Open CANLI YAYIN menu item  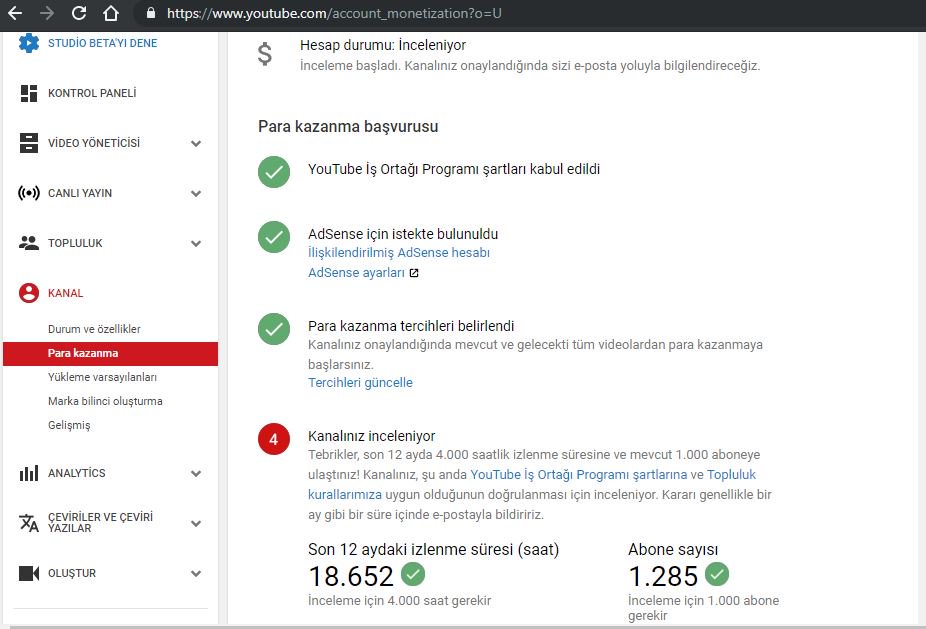pyautogui.click(x=80, y=193)
